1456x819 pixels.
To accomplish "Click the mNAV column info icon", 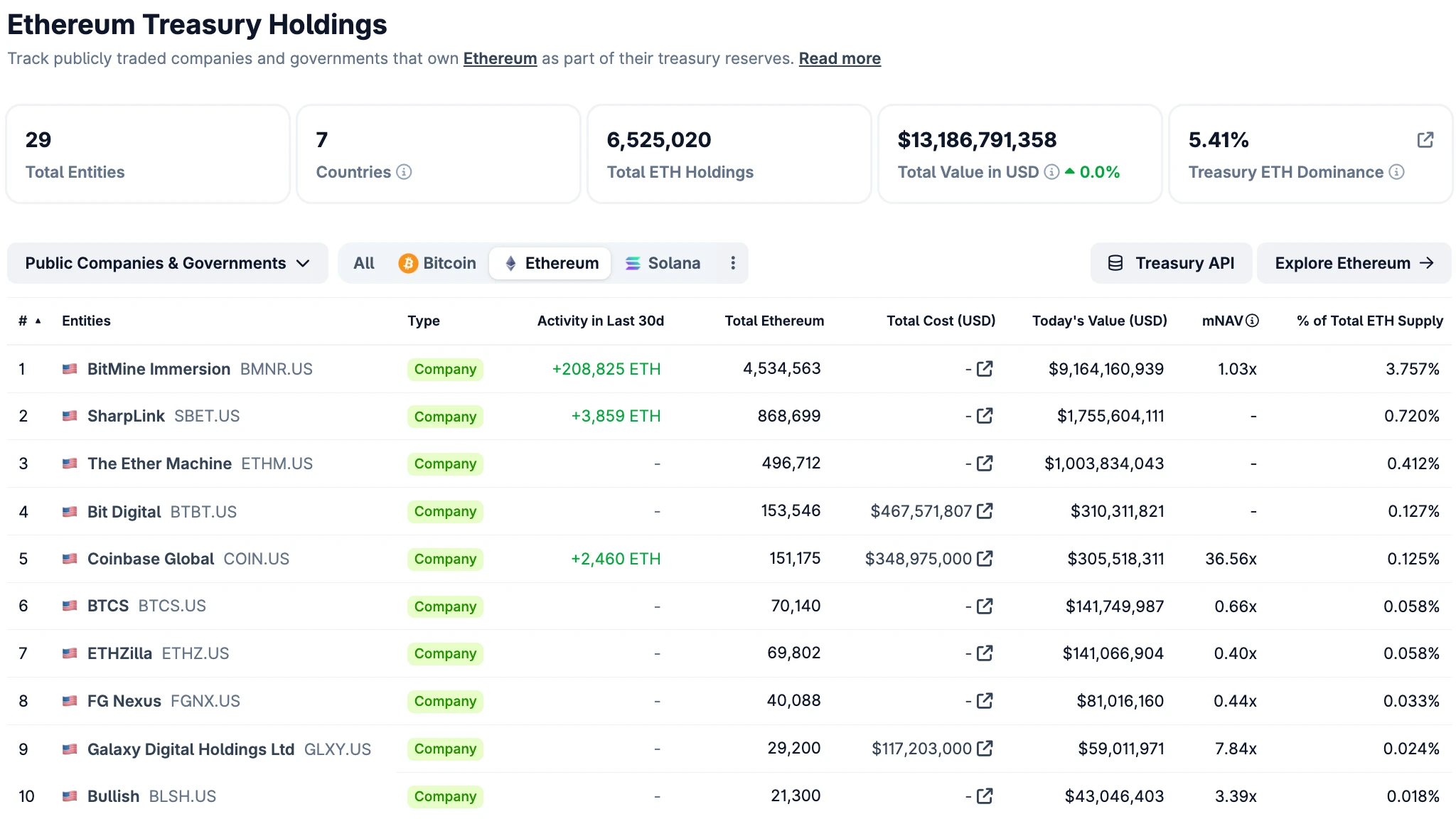I will [1253, 321].
